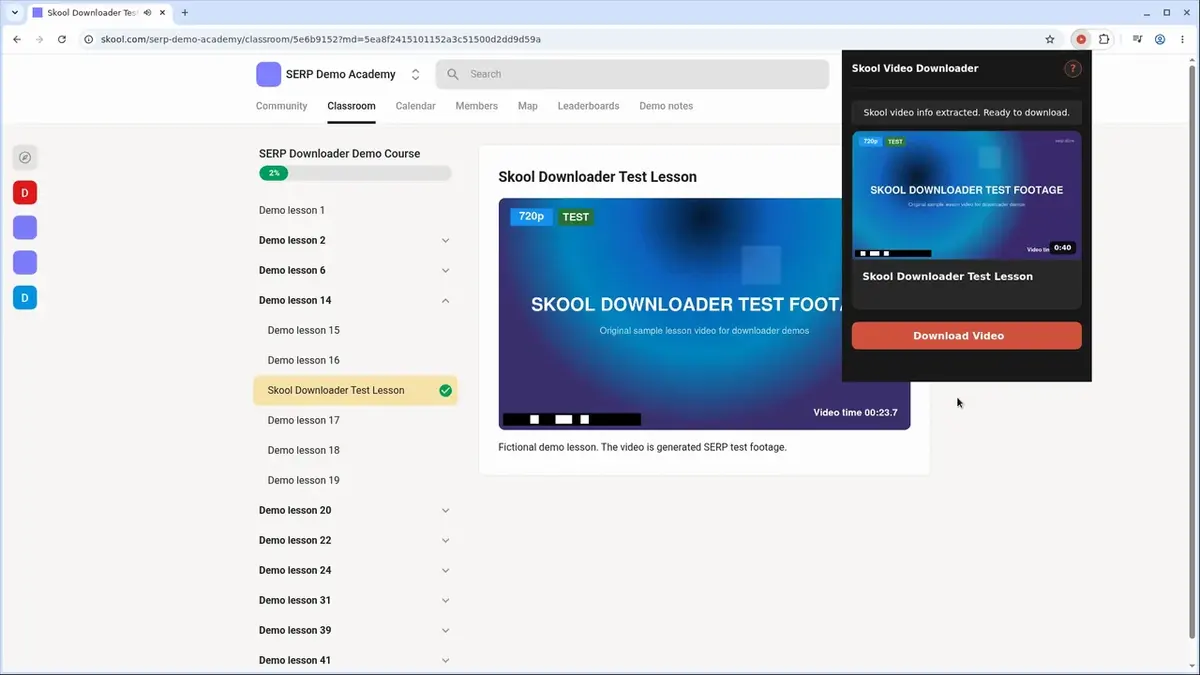Expand Demo lesson 39 section
The image size is (1200, 675).
click(x=445, y=630)
